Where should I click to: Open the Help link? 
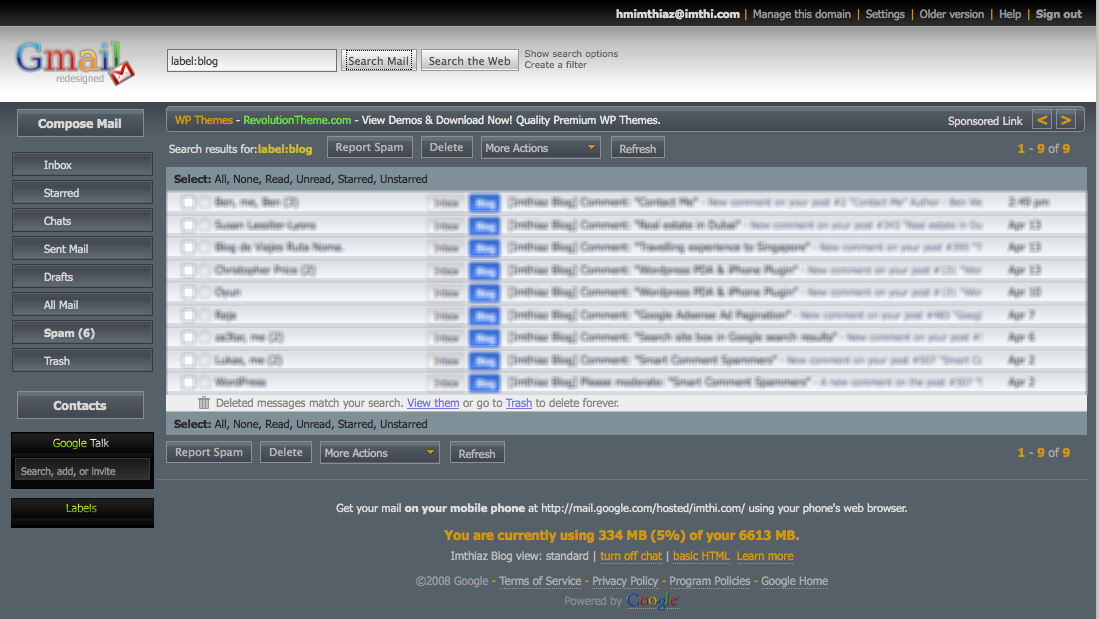1009,14
